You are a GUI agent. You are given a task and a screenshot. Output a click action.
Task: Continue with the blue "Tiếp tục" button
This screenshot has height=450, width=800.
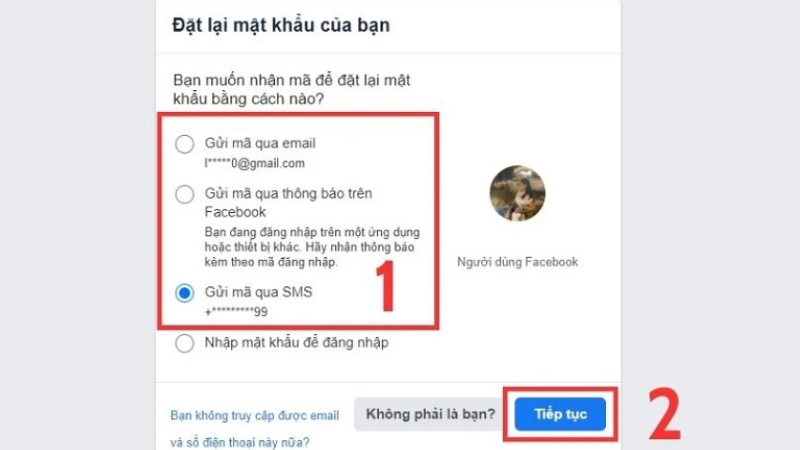560,414
